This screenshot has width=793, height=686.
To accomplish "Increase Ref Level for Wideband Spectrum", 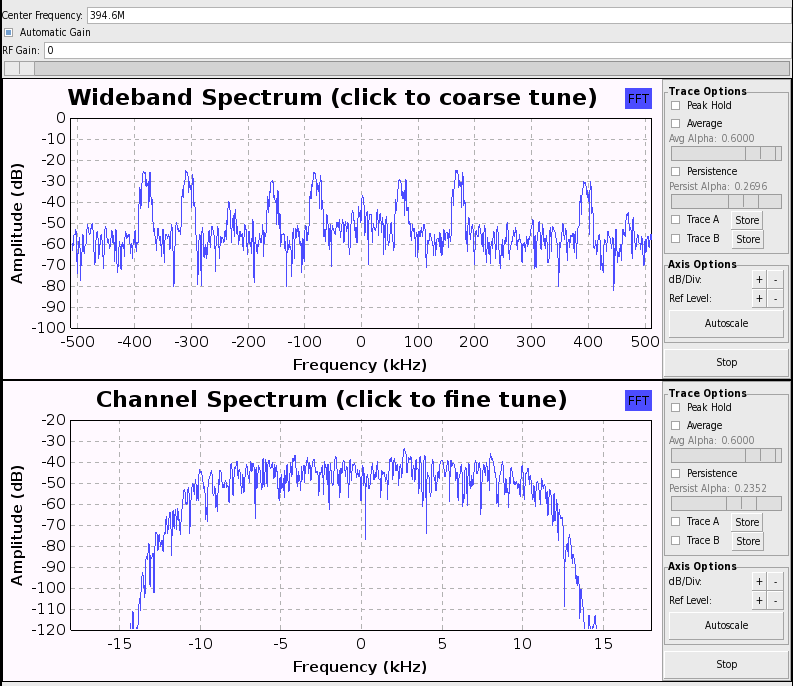I will pos(759,298).
